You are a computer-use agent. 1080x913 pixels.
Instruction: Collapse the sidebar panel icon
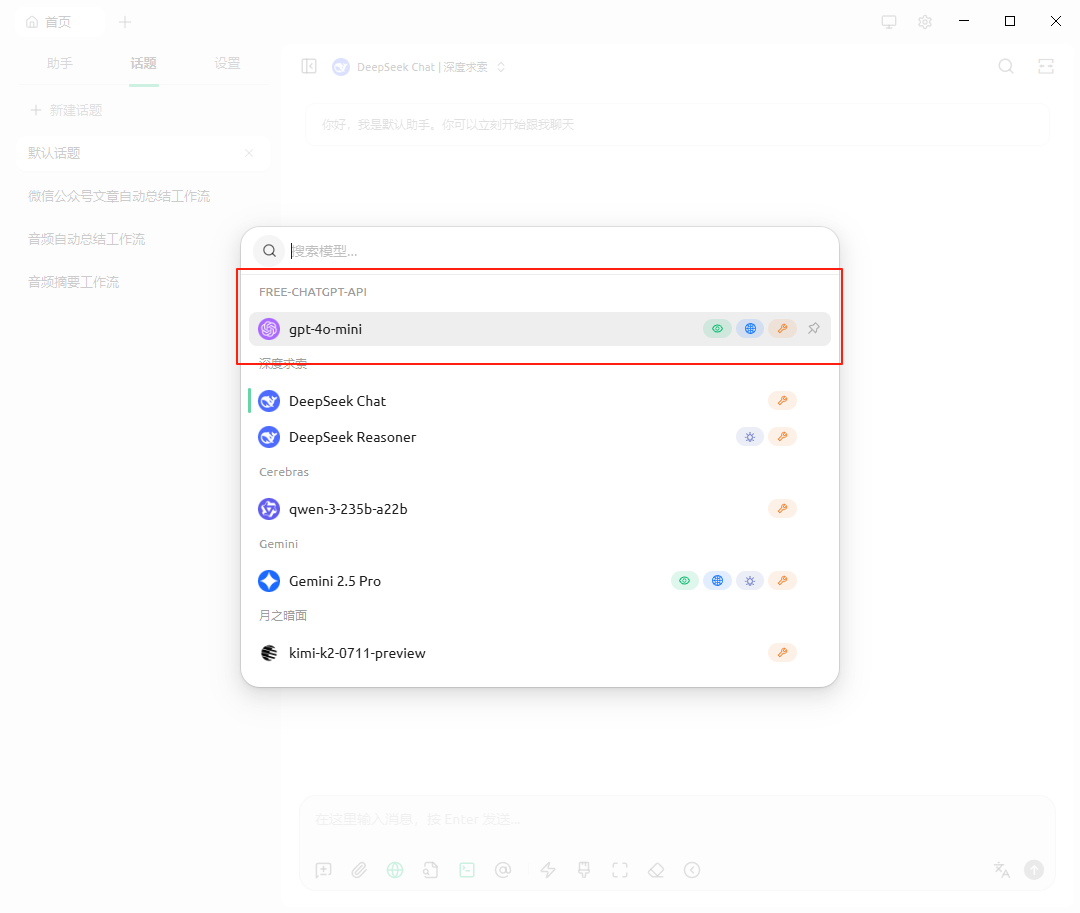309,66
